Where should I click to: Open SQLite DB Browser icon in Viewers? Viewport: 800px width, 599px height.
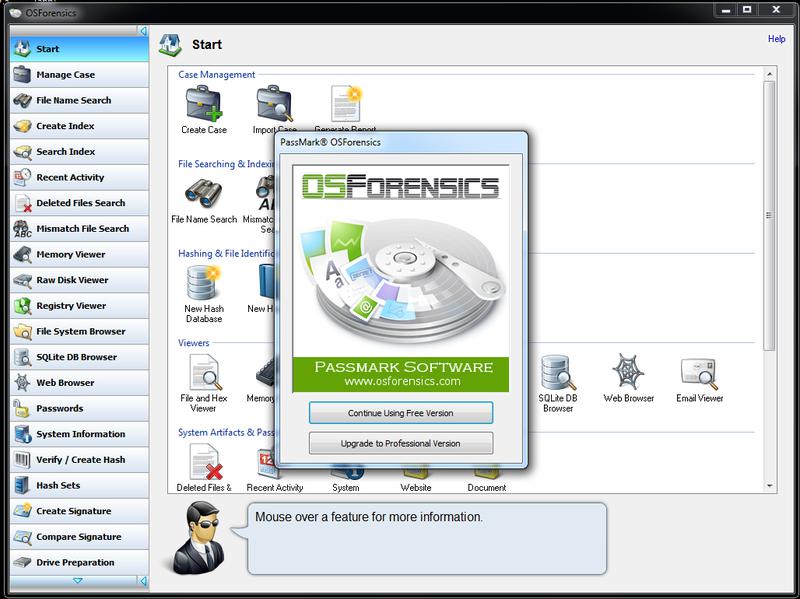pos(558,372)
